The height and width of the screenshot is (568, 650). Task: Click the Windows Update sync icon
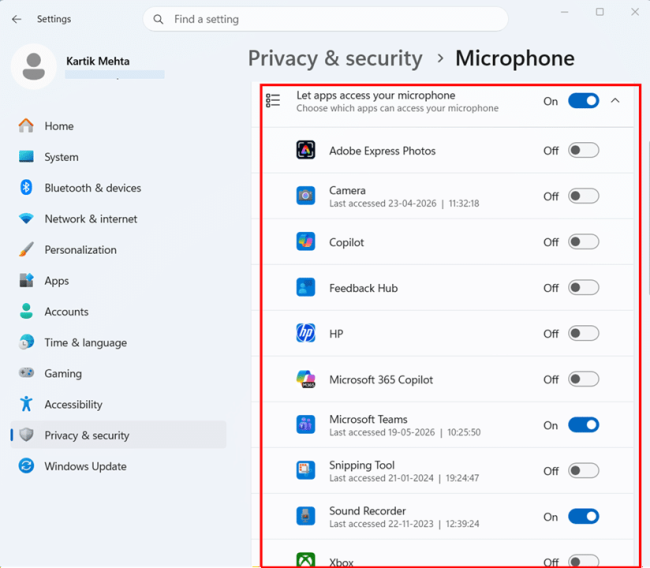pyautogui.click(x=26, y=466)
